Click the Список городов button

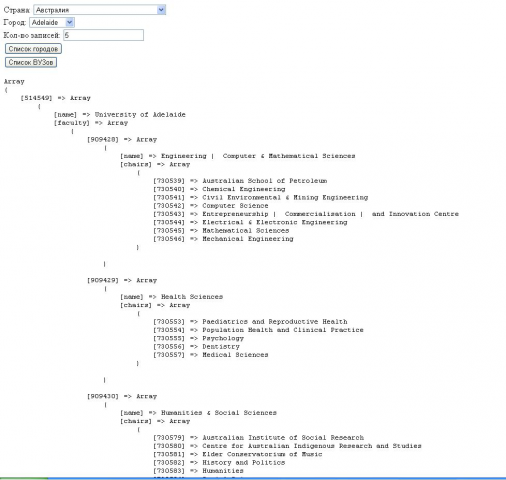click(x=33, y=49)
